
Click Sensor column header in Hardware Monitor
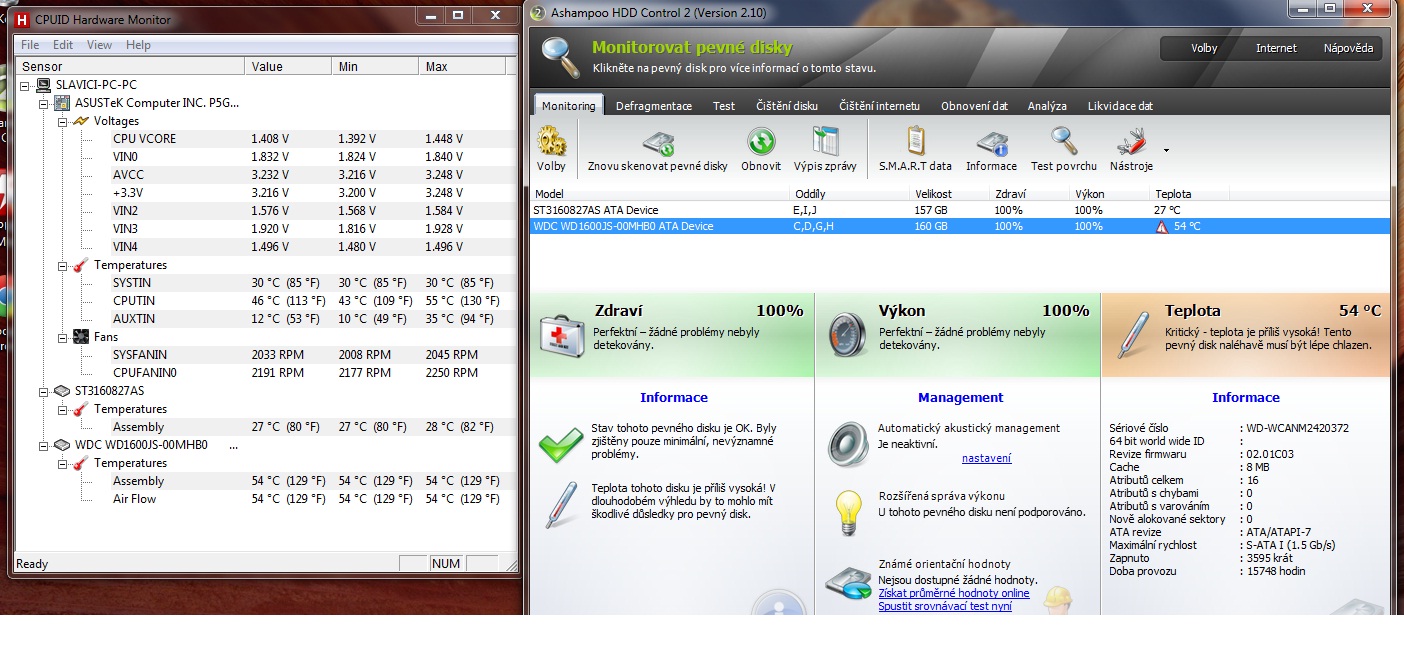coord(130,67)
